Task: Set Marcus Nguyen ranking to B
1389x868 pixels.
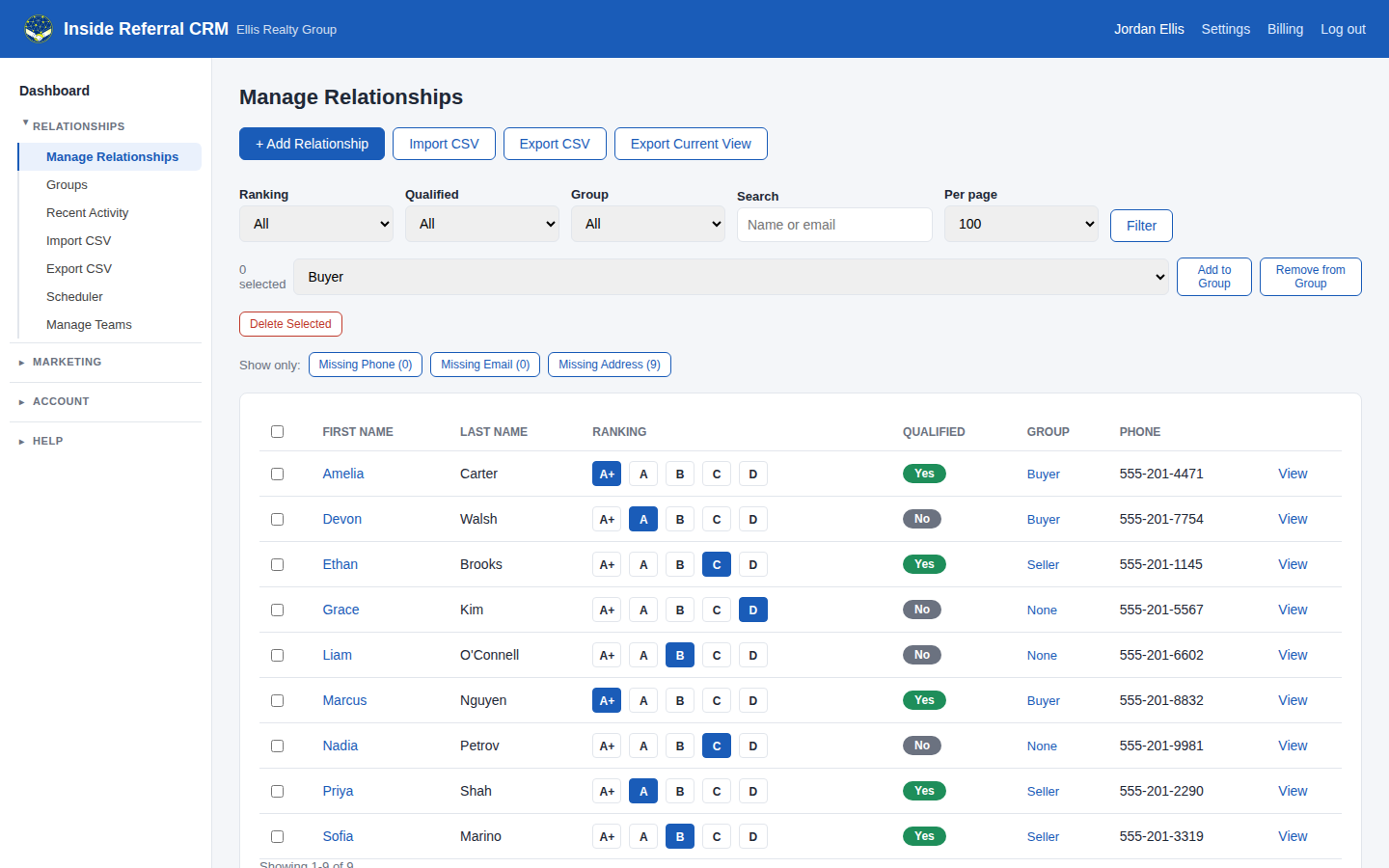Action: [x=680, y=700]
